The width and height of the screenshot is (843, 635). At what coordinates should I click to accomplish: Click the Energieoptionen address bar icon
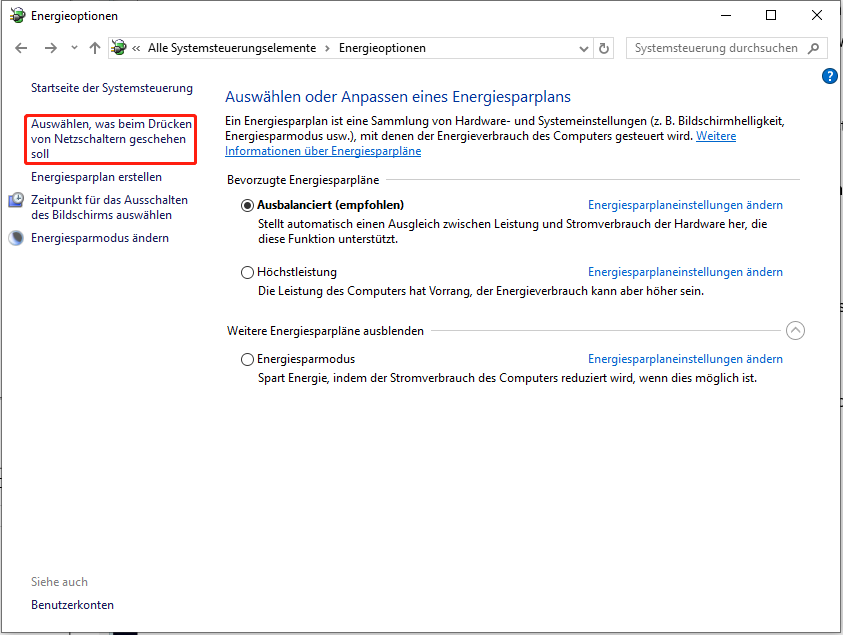[x=119, y=48]
